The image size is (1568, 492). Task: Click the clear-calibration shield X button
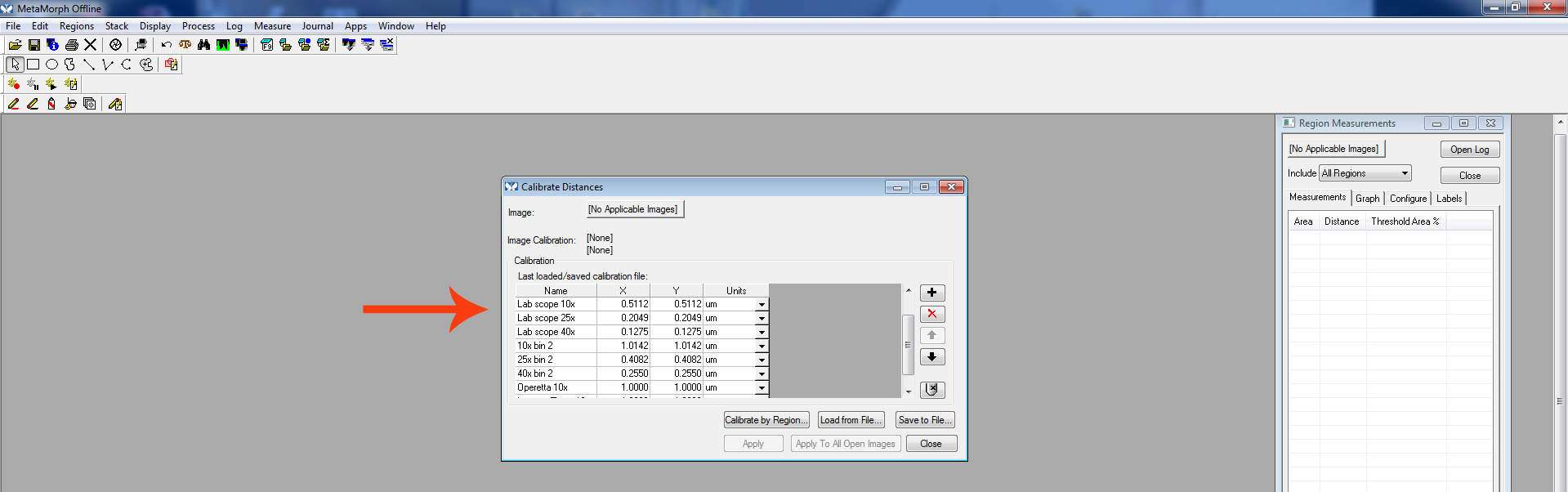point(932,390)
